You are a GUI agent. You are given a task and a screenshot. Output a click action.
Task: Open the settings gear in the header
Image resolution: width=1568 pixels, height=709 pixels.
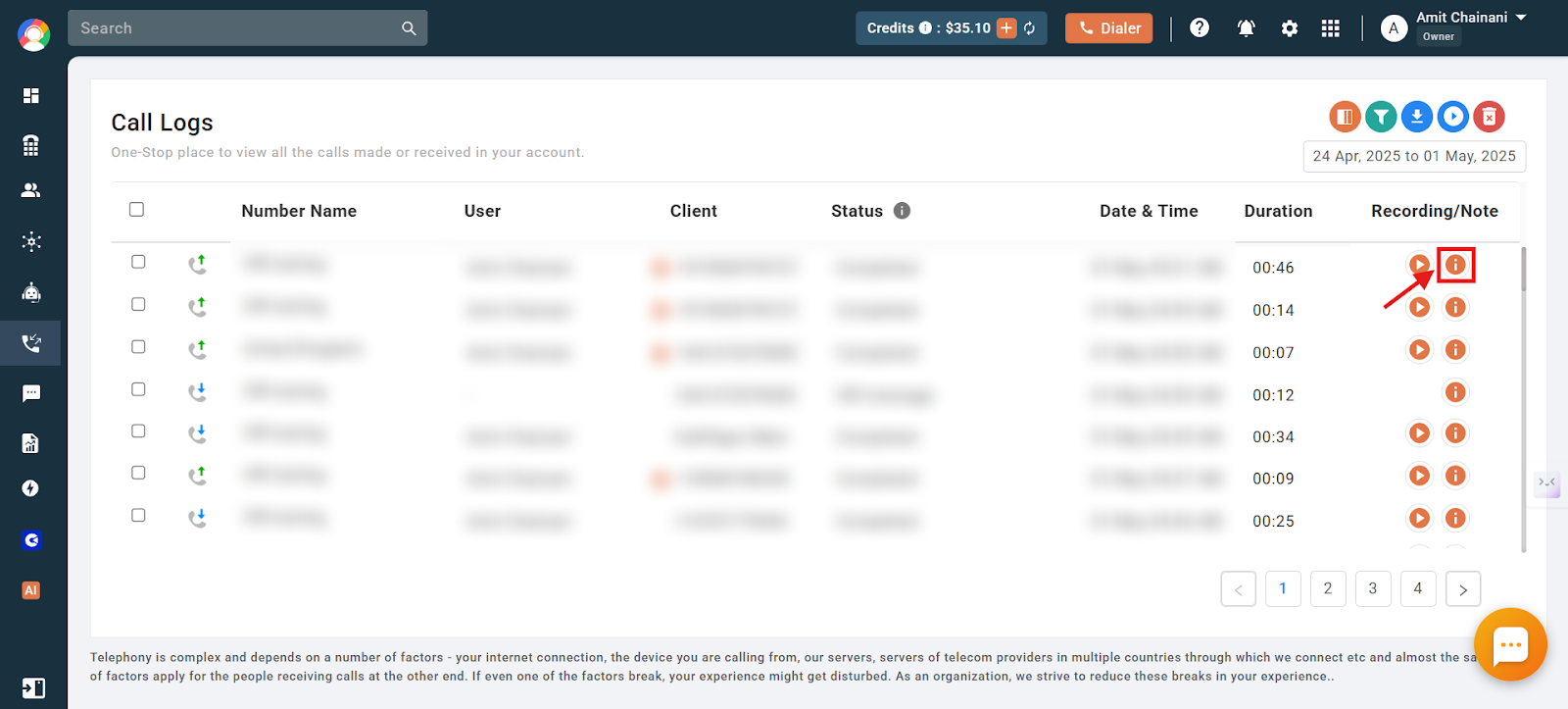click(x=1290, y=28)
